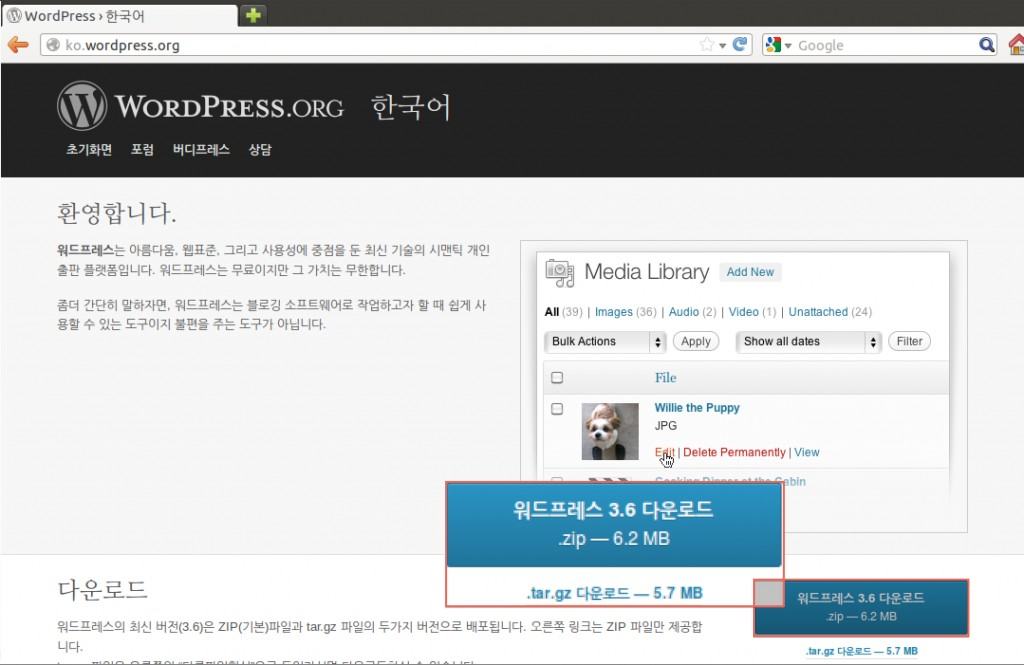The image size is (1024, 665).
Task: Click the small .tar.gz 다운로드 link
Action: 861,651
